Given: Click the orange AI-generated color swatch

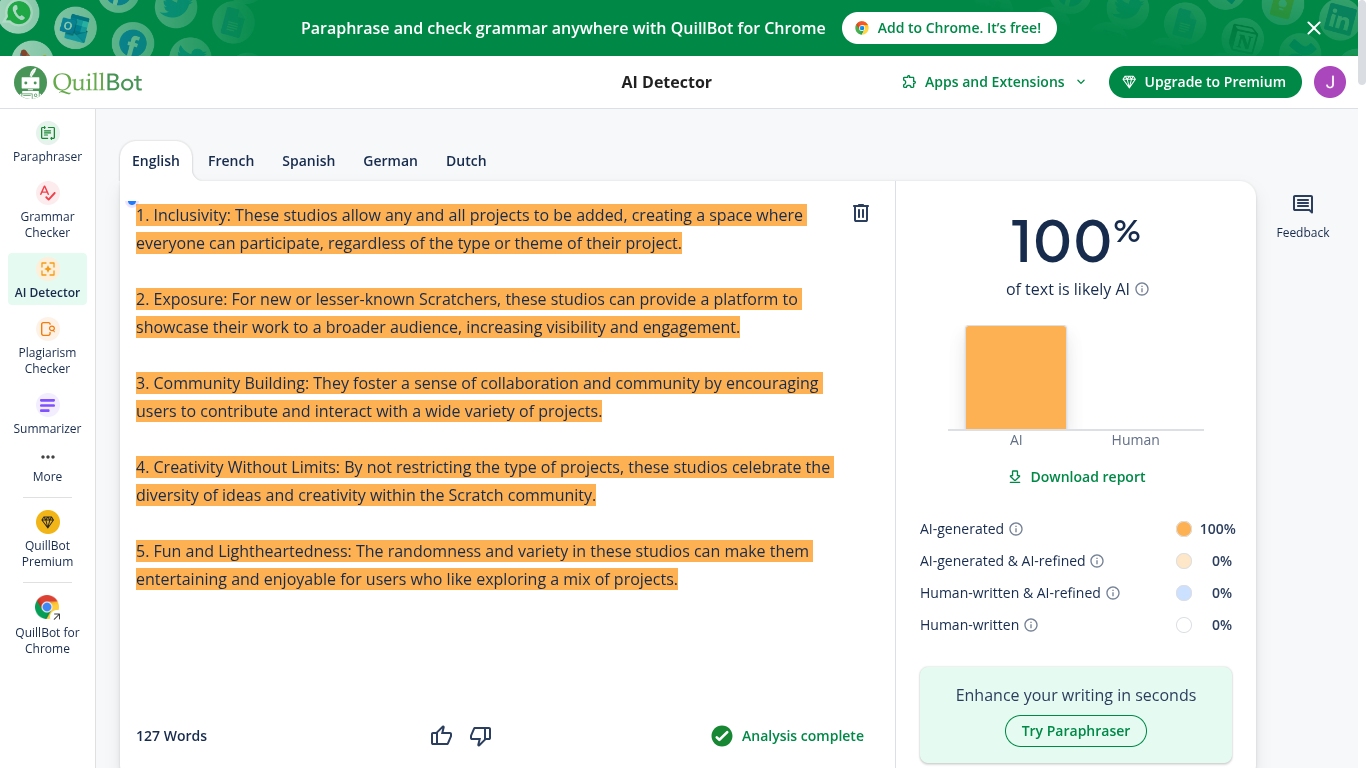Looking at the screenshot, I should coord(1184,529).
